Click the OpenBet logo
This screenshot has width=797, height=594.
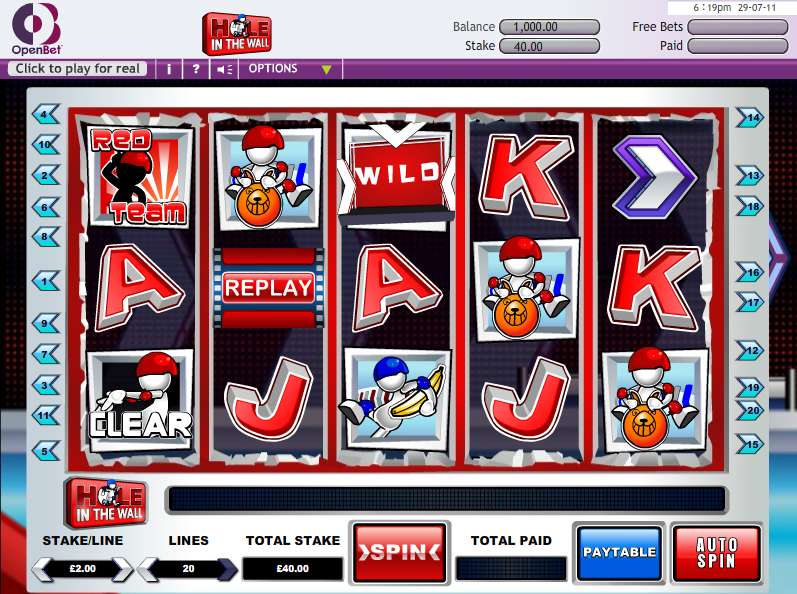(x=36, y=29)
